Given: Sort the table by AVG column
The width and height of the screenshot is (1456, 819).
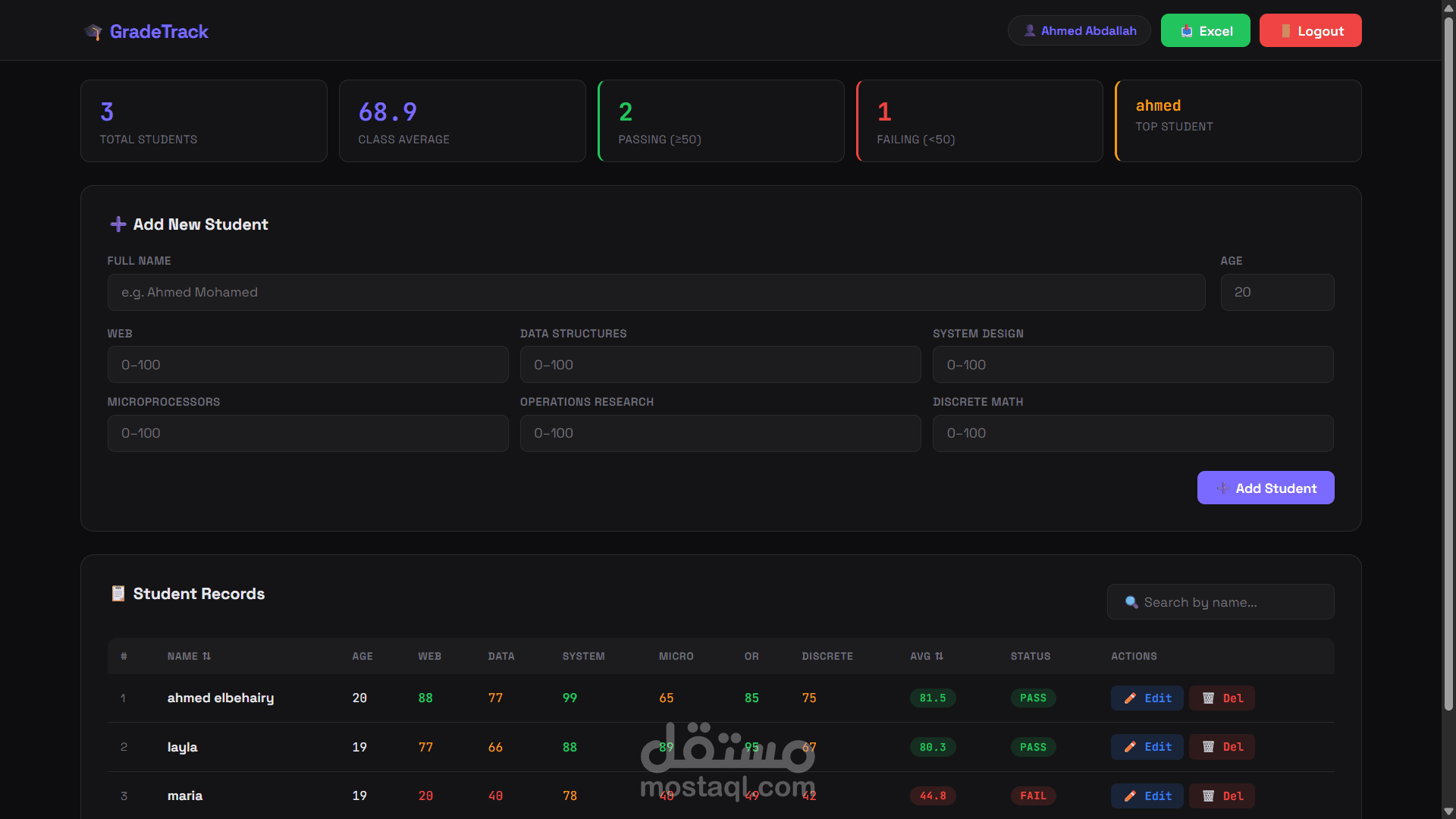Looking at the screenshot, I should (927, 656).
